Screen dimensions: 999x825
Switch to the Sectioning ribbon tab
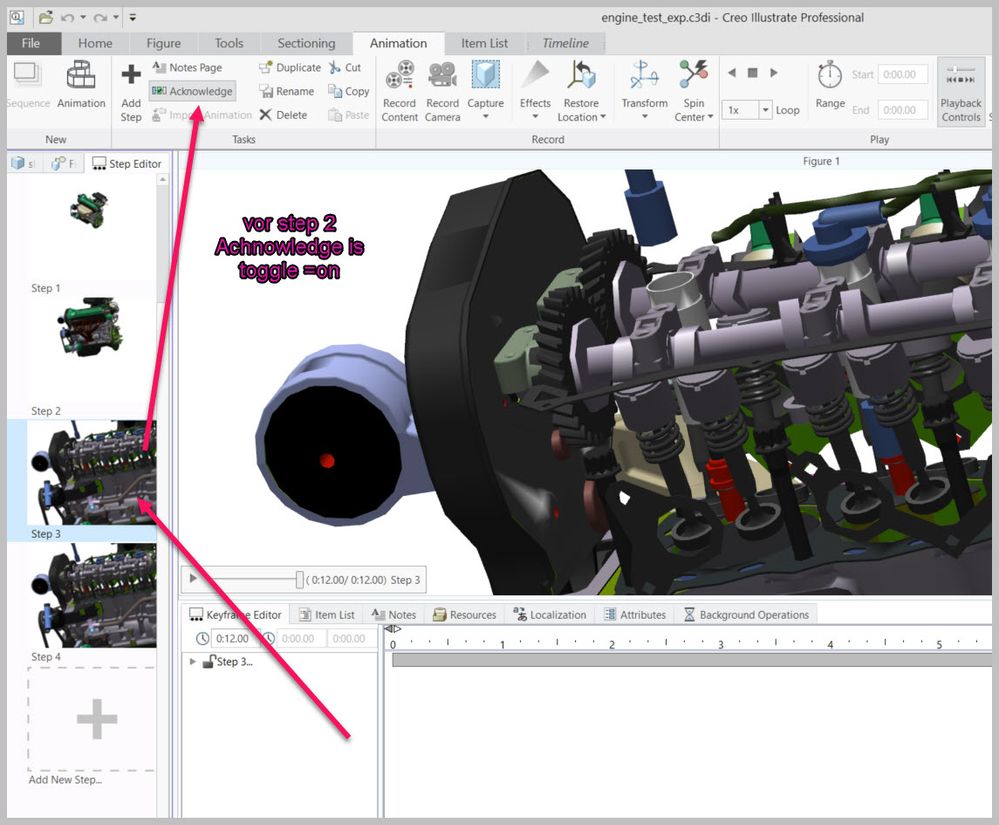pos(306,43)
